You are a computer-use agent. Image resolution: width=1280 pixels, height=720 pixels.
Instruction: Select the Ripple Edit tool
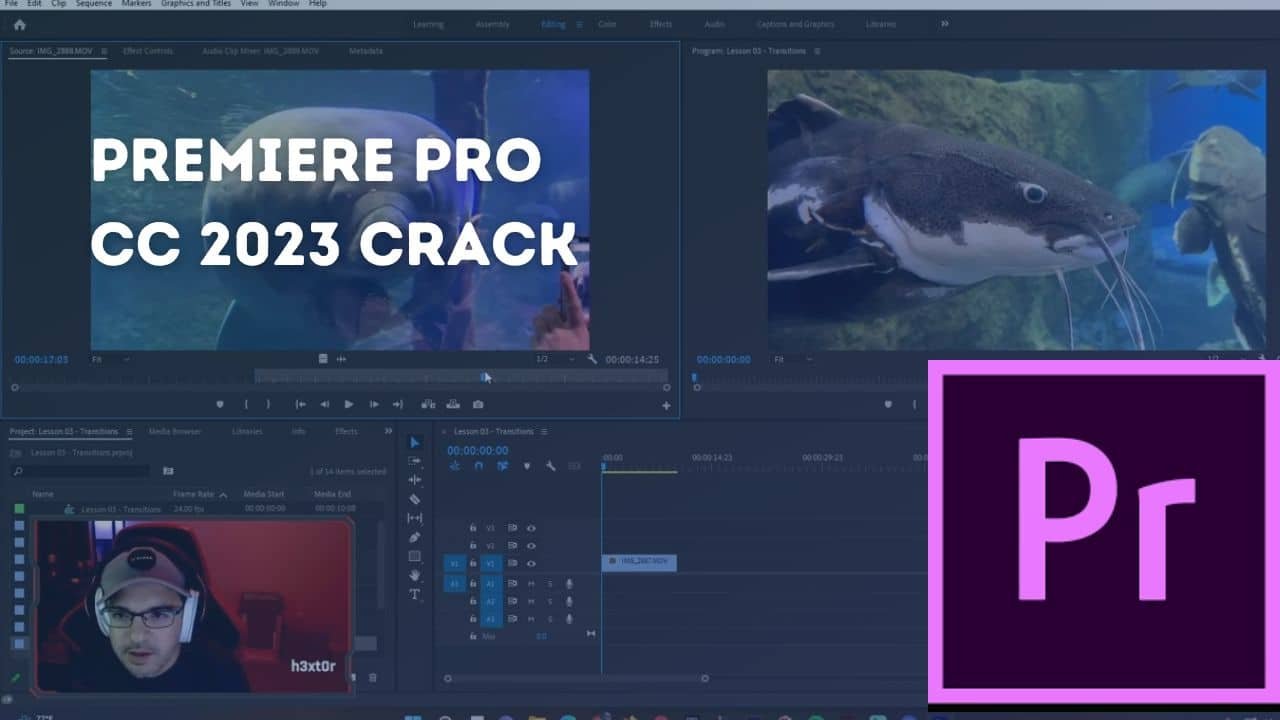click(415, 480)
